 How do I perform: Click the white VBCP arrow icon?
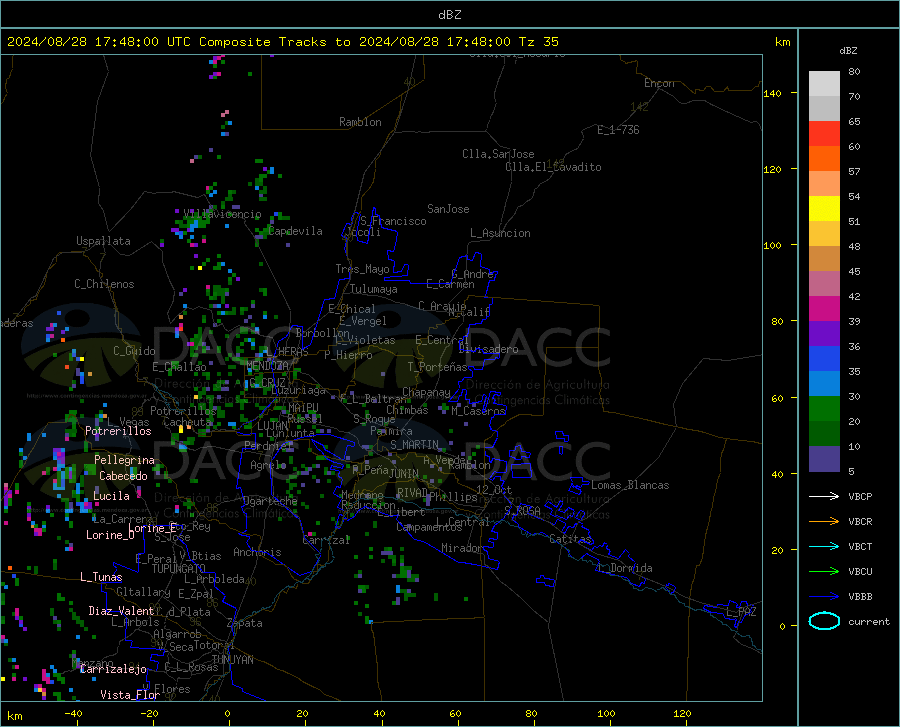pyautogui.click(x=824, y=496)
